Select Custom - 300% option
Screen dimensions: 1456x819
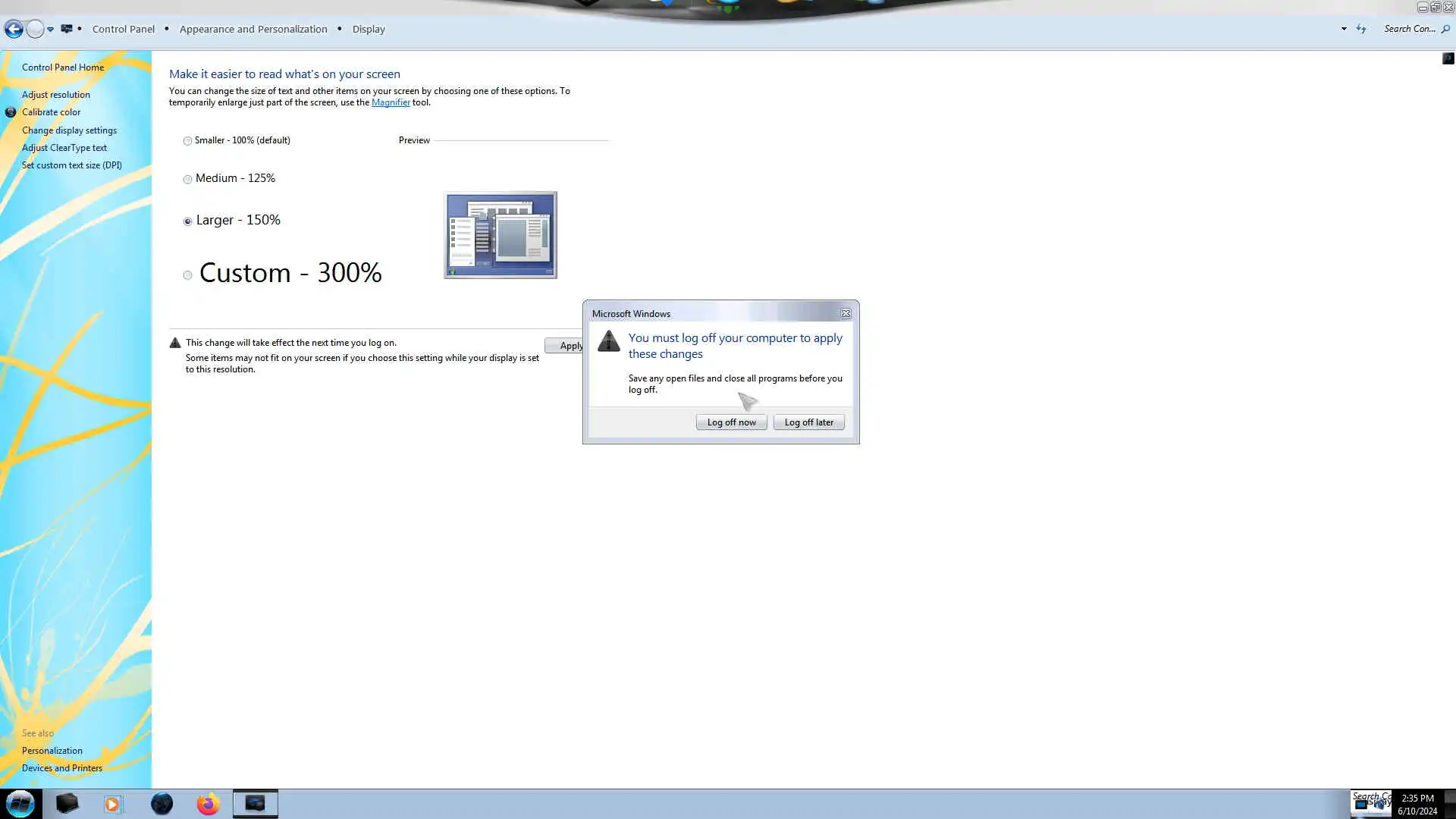click(187, 275)
